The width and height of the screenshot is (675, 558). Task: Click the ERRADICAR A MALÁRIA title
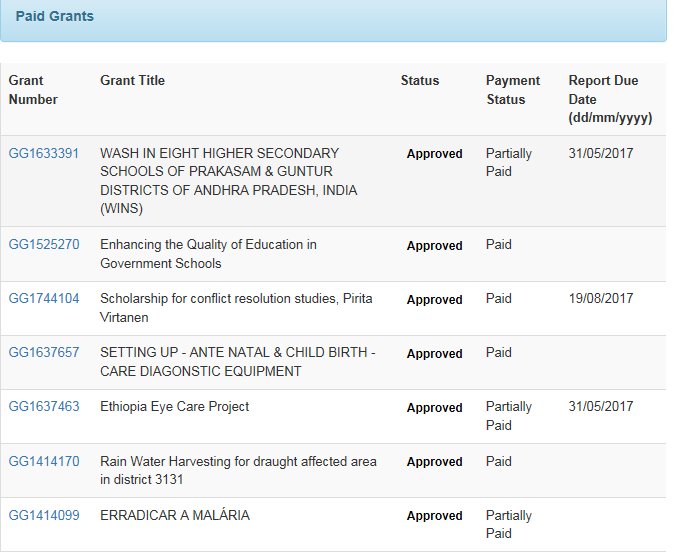[x=174, y=515]
